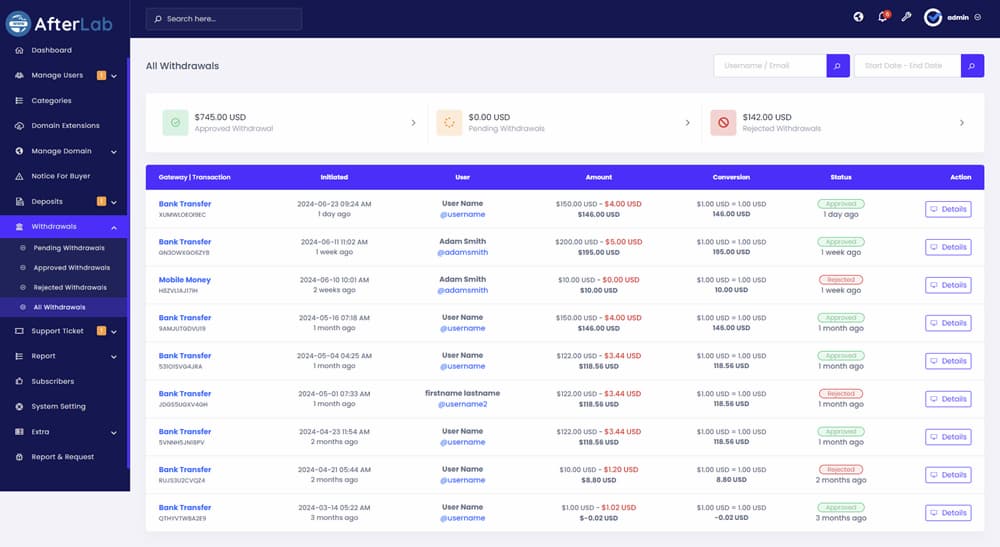Expand the Support Ticket chevron
This screenshot has width=1000, height=547.
[114, 332]
